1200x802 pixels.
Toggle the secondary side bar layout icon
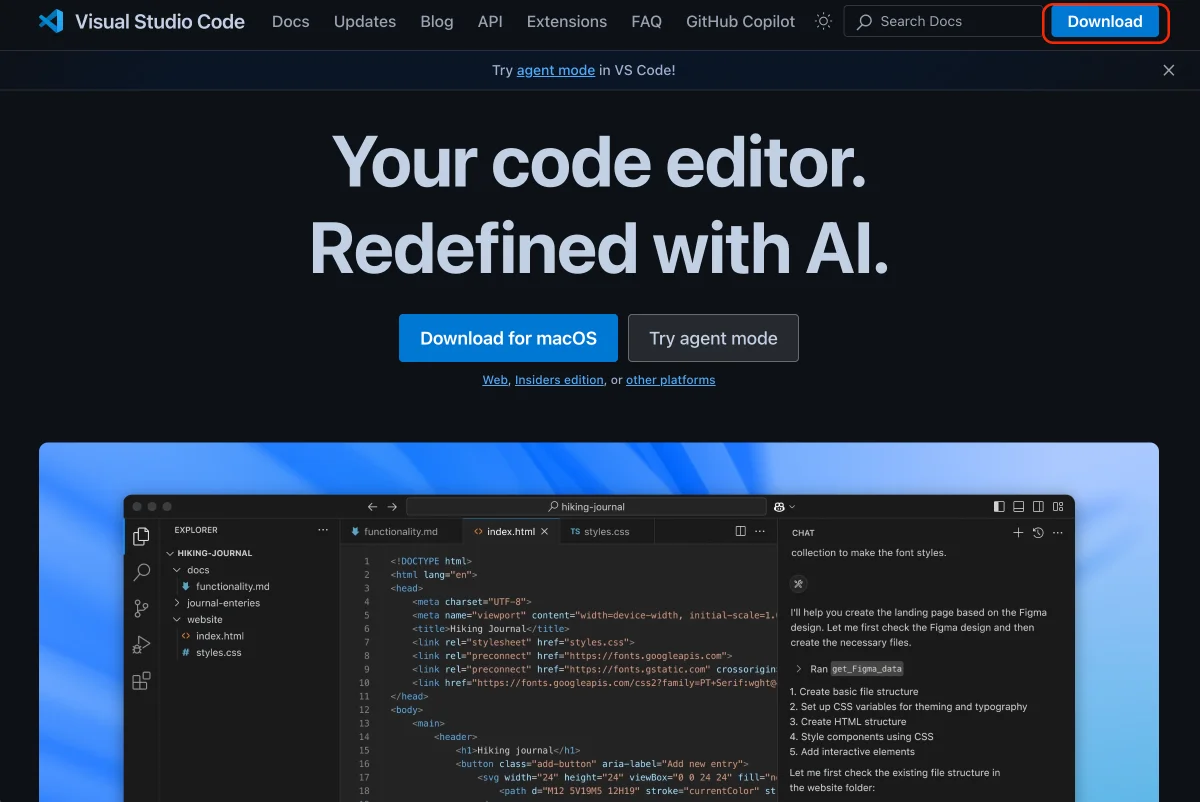pos(1038,507)
